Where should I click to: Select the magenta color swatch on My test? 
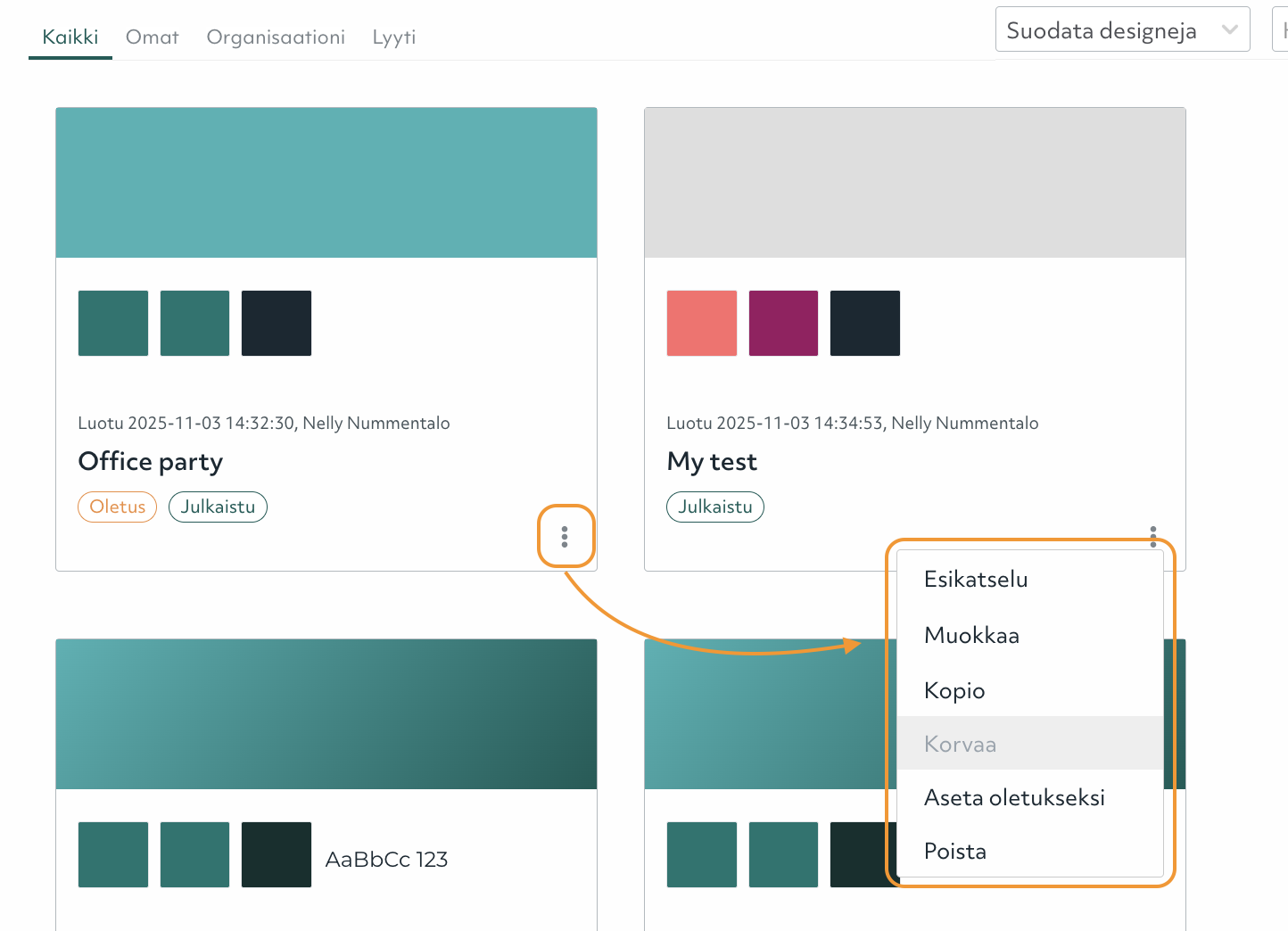click(783, 323)
